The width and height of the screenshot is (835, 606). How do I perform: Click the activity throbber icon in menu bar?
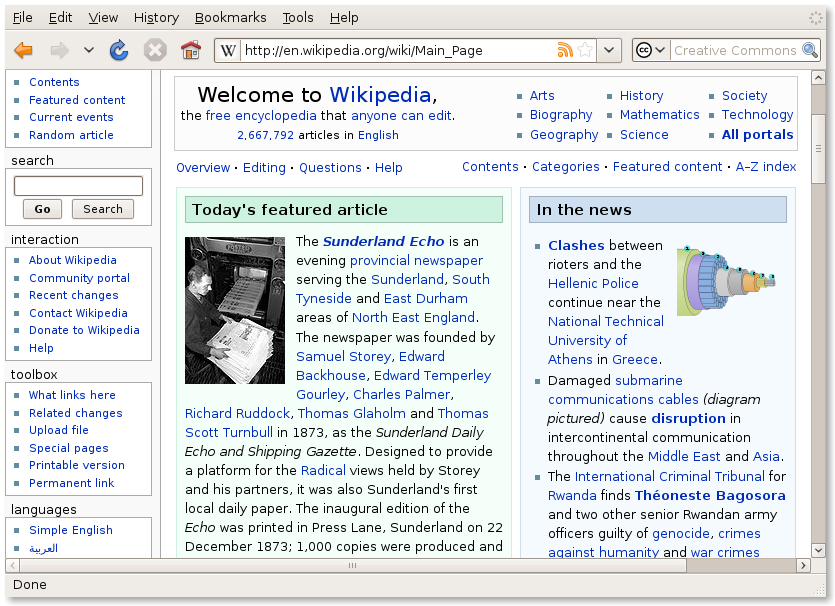pyautogui.click(x=816, y=18)
